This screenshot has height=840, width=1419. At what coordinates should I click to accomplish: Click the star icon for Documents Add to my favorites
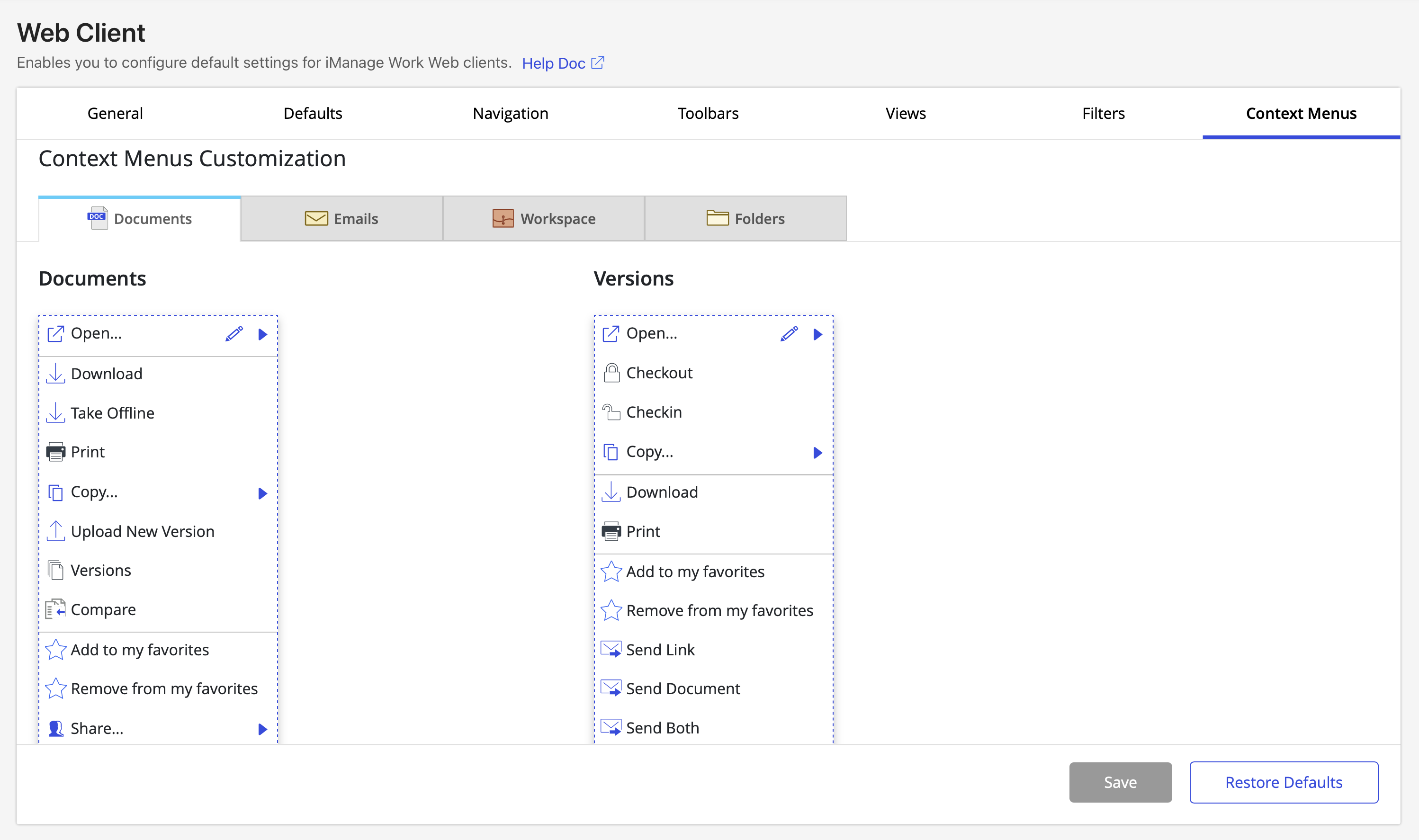point(55,649)
